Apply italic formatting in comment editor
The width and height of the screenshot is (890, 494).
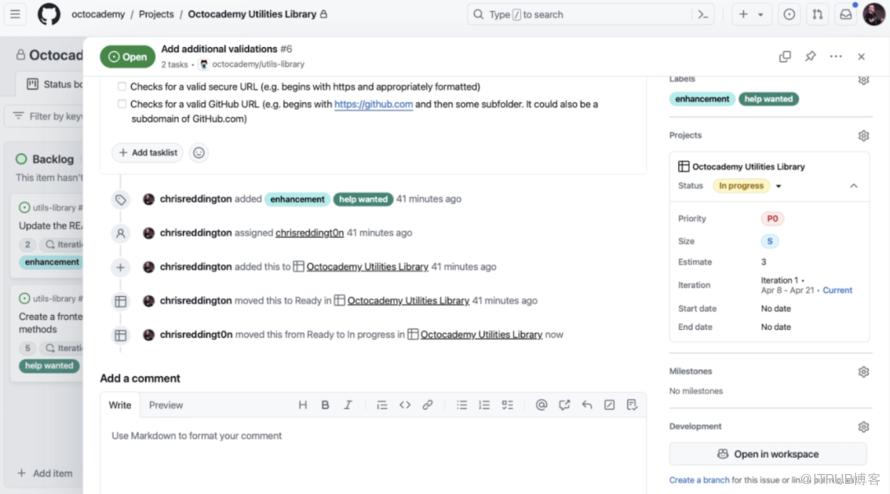348,405
